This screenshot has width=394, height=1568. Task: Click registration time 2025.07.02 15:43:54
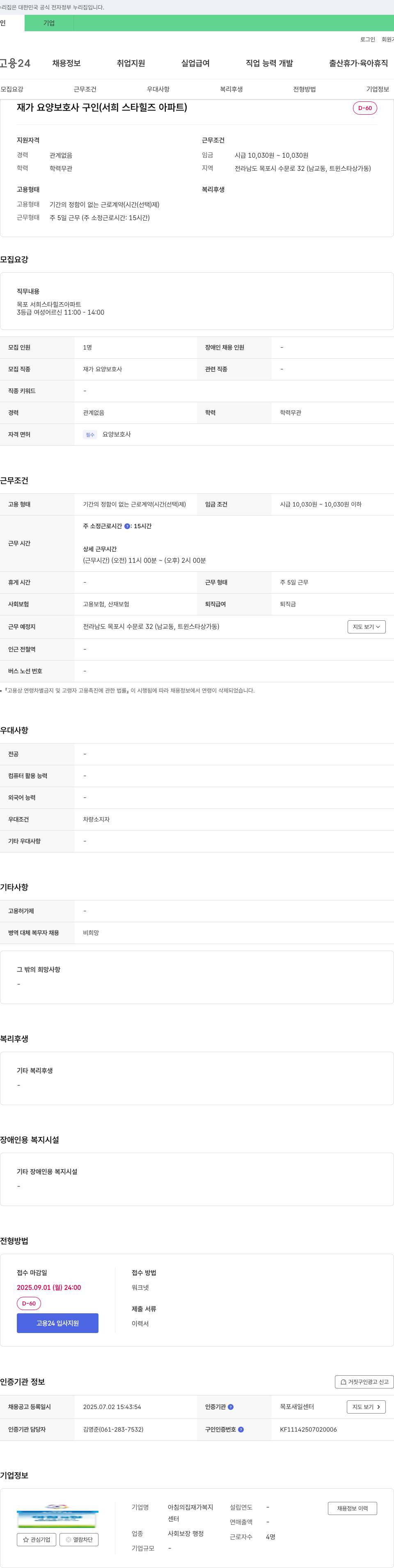[x=112, y=1407]
